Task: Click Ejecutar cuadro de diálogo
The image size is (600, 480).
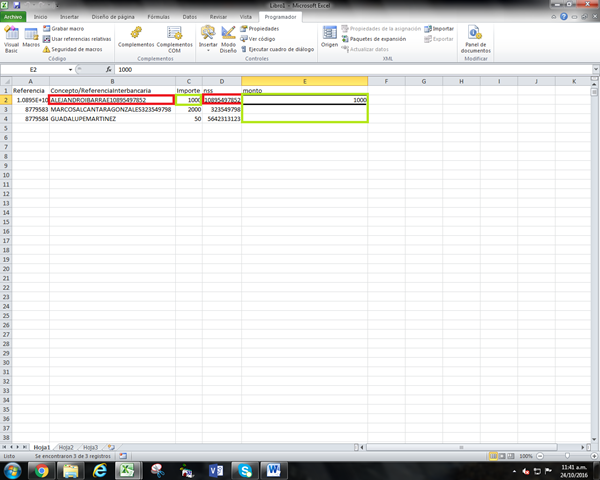Action: pos(277,49)
